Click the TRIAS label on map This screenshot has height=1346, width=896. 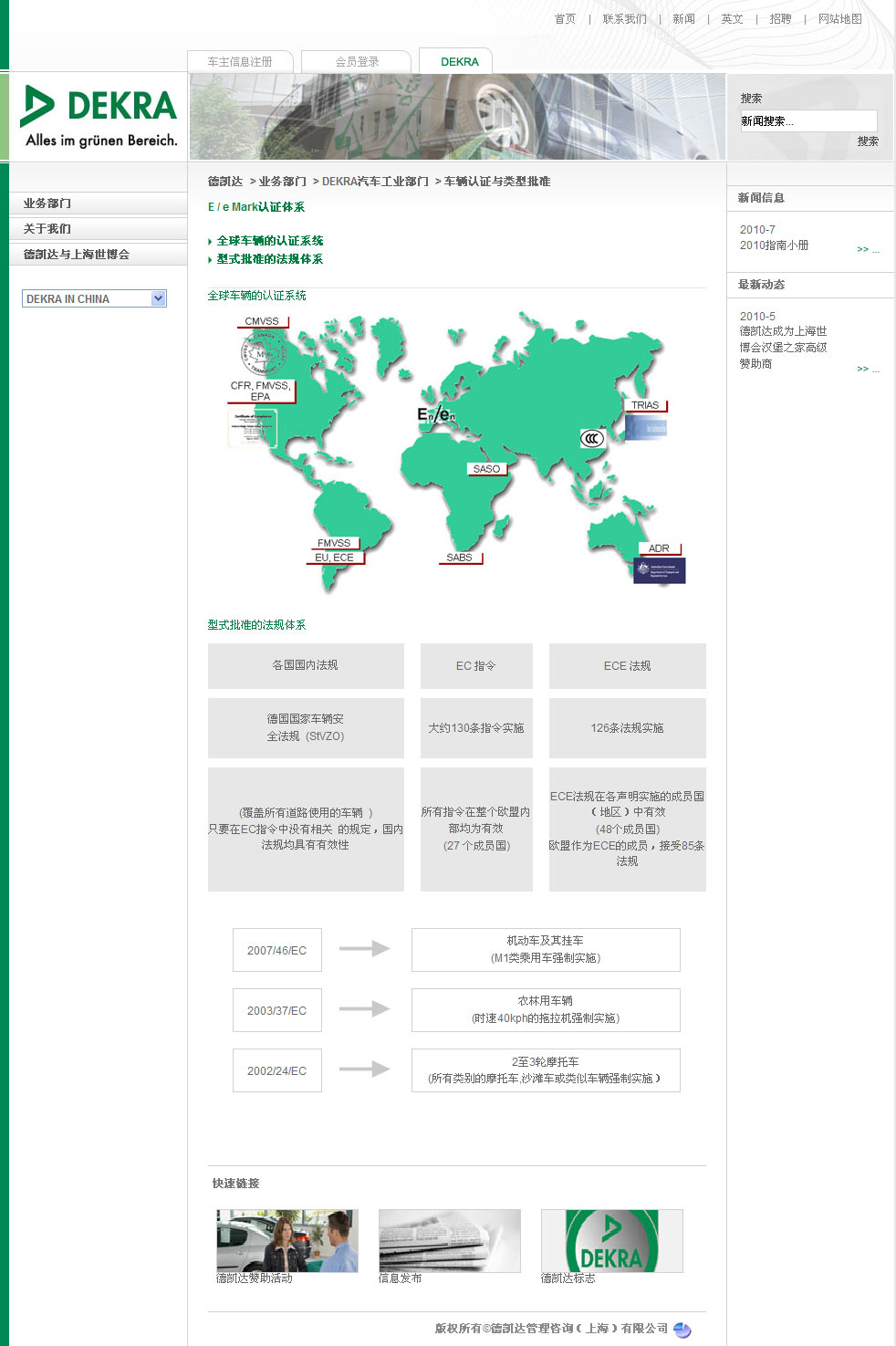(x=645, y=405)
